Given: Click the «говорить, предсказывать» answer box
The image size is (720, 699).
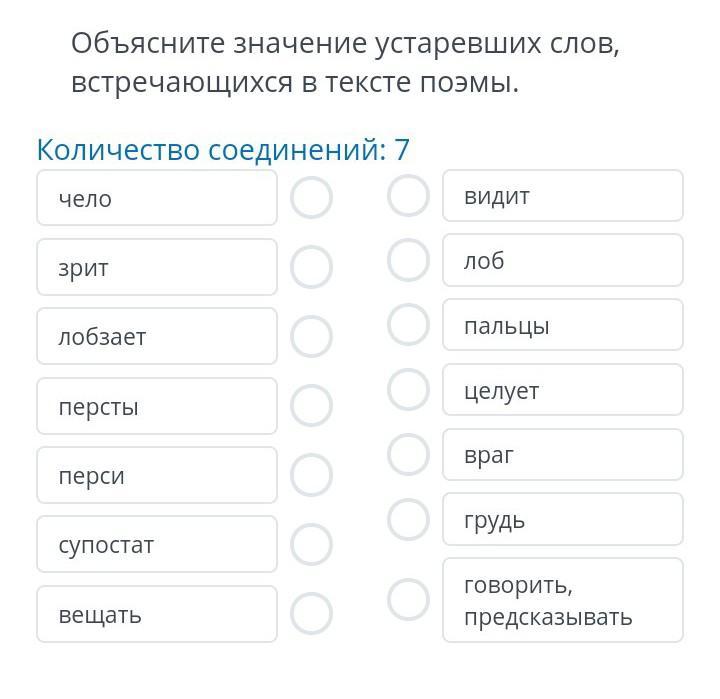Looking at the screenshot, I should [563, 600].
